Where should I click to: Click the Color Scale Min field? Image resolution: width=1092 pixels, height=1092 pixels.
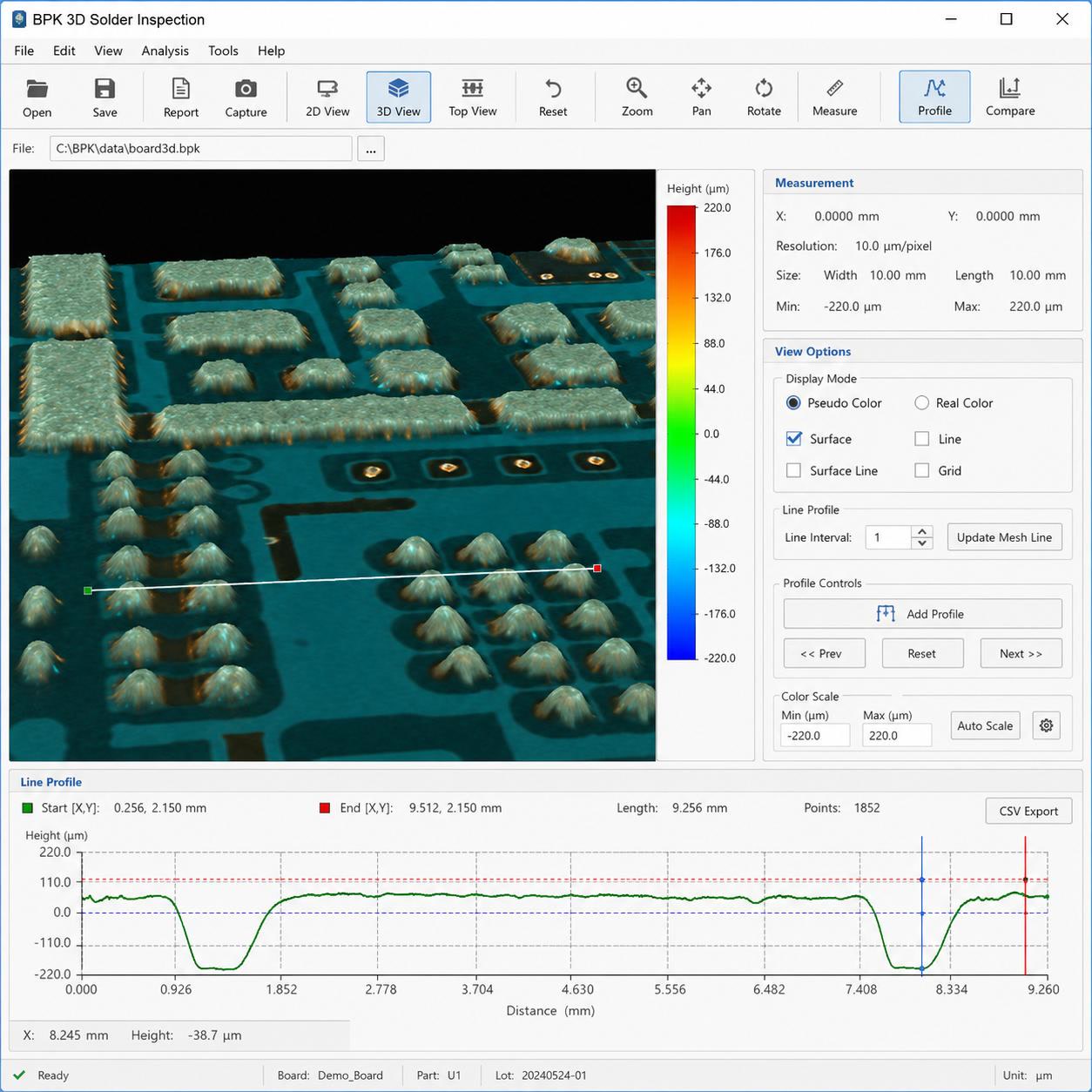pyautogui.click(x=815, y=735)
